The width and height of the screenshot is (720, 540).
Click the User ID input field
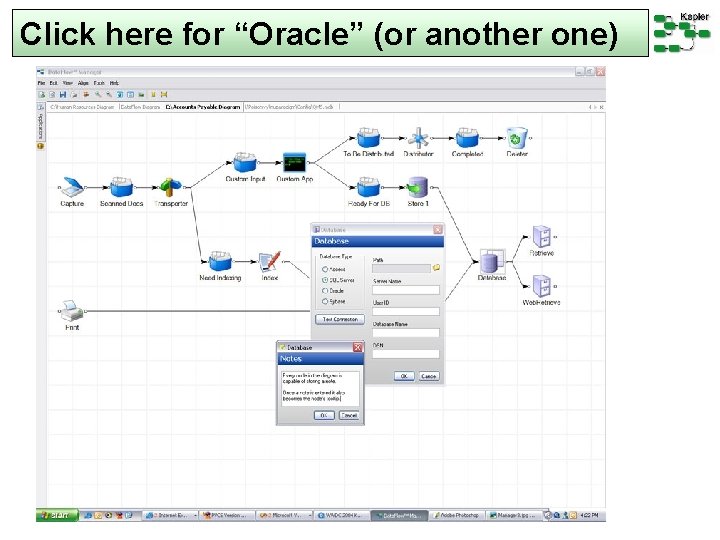(405, 312)
